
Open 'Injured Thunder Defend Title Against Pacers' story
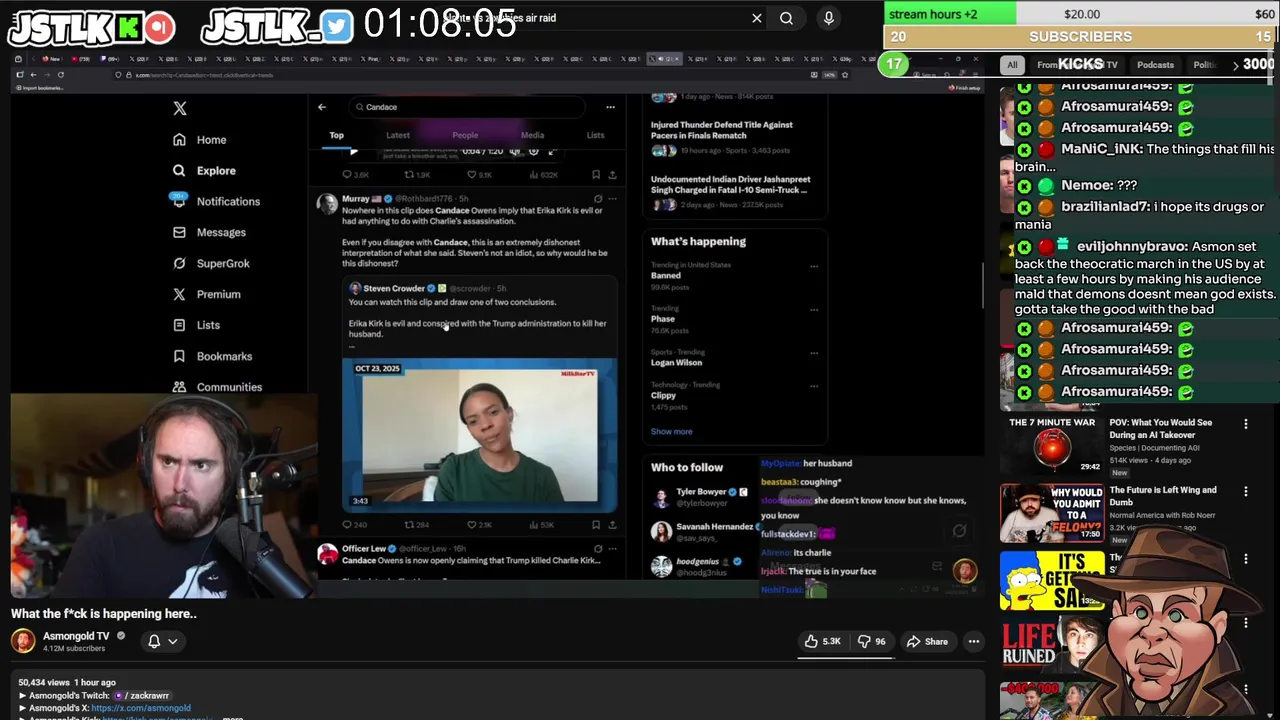pyautogui.click(x=722, y=130)
